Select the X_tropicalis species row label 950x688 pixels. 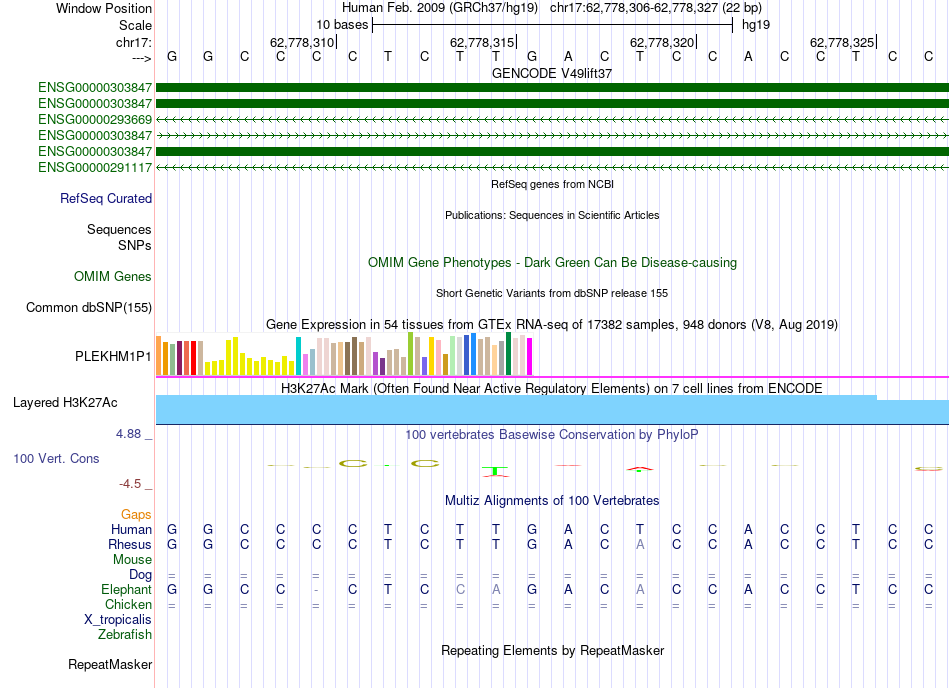pyautogui.click(x=118, y=620)
